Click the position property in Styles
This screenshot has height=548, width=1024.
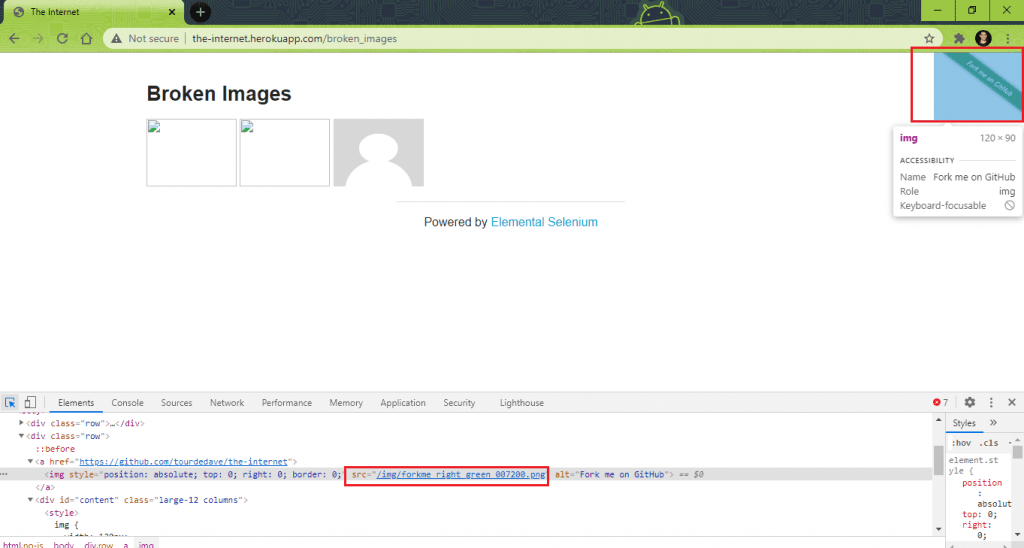[x=982, y=483]
